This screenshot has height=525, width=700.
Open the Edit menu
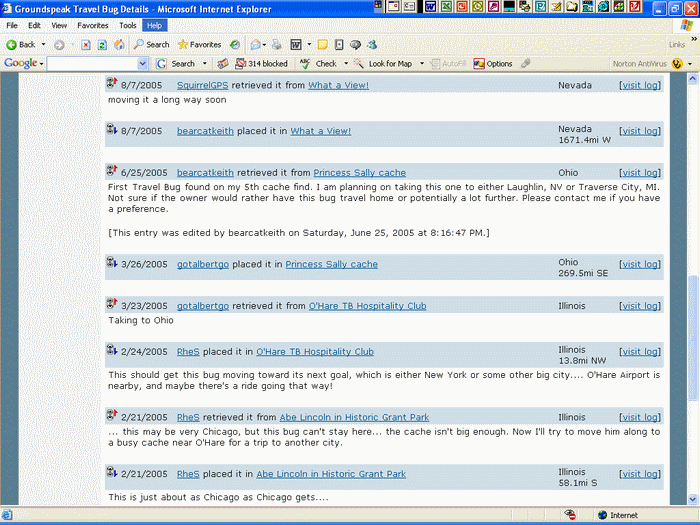pyautogui.click(x=34, y=25)
